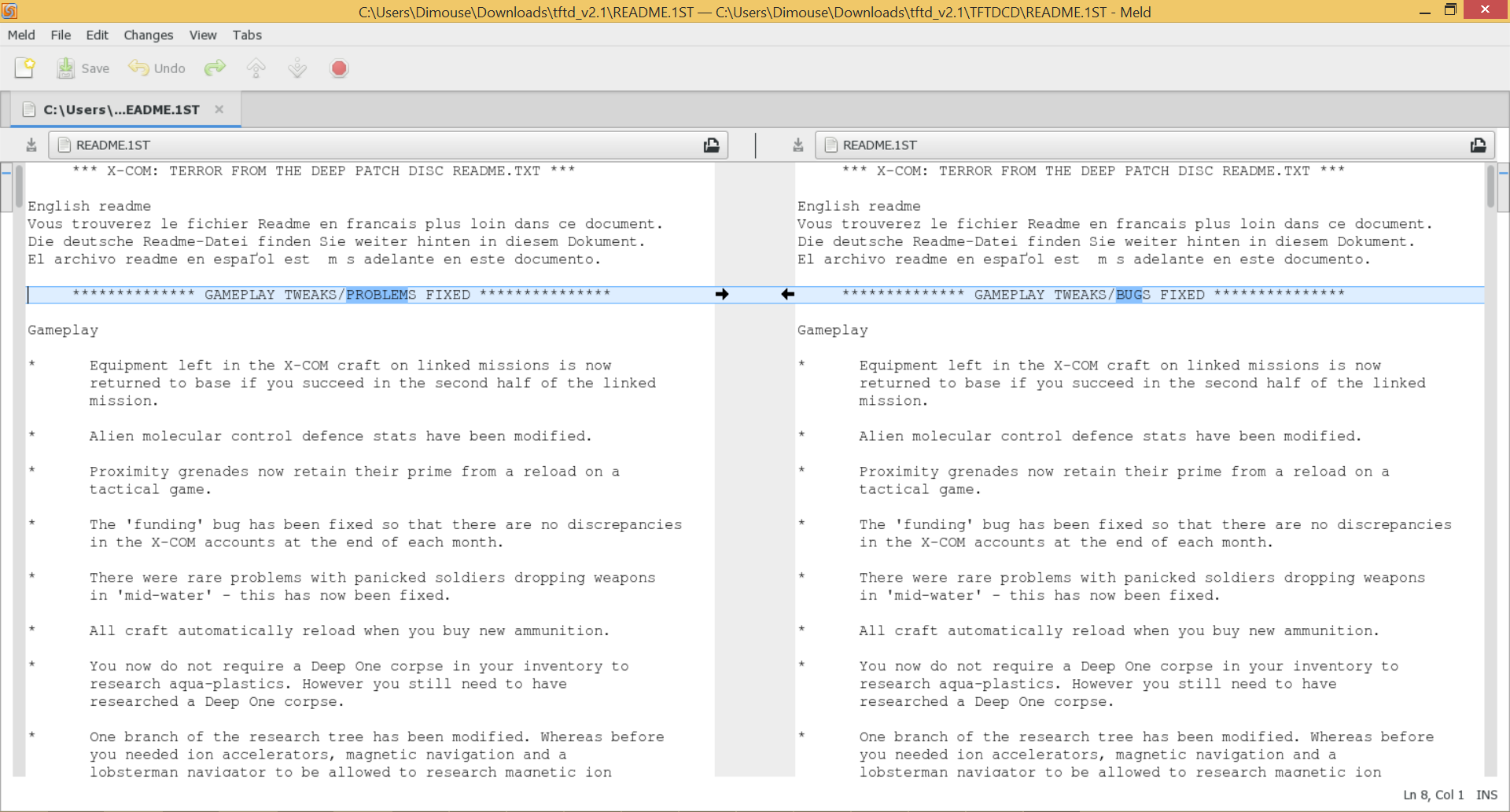This screenshot has width=1510, height=812.
Task: Open the File menu
Action: pos(61,35)
